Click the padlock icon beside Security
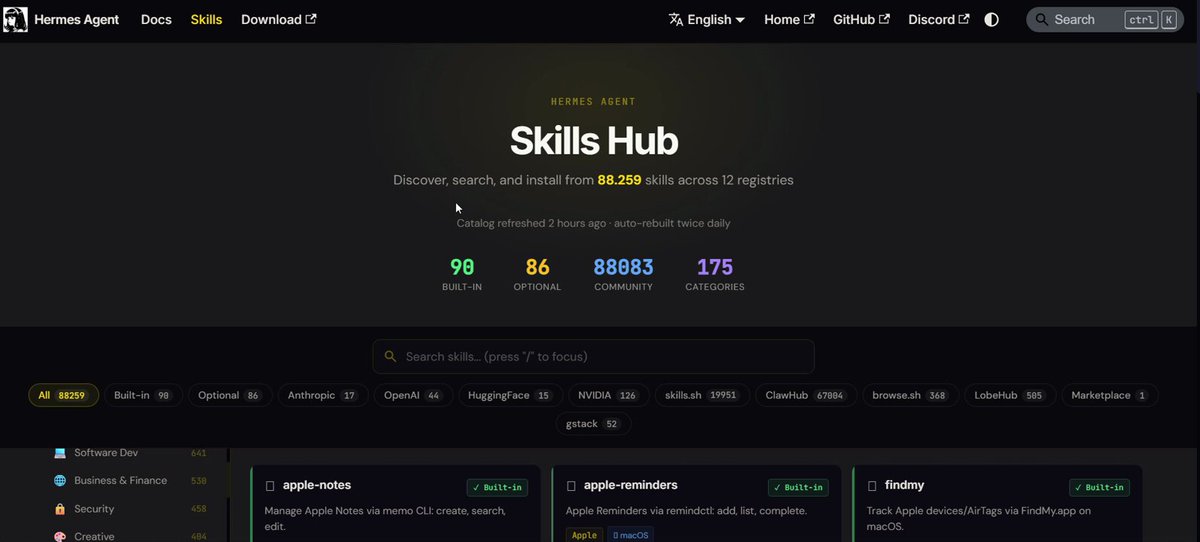 coord(60,509)
